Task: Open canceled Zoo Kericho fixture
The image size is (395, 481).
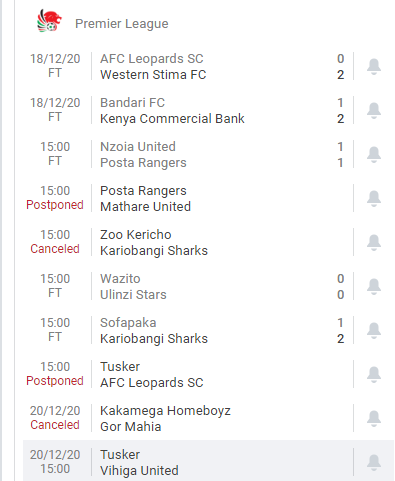Action: (208, 242)
